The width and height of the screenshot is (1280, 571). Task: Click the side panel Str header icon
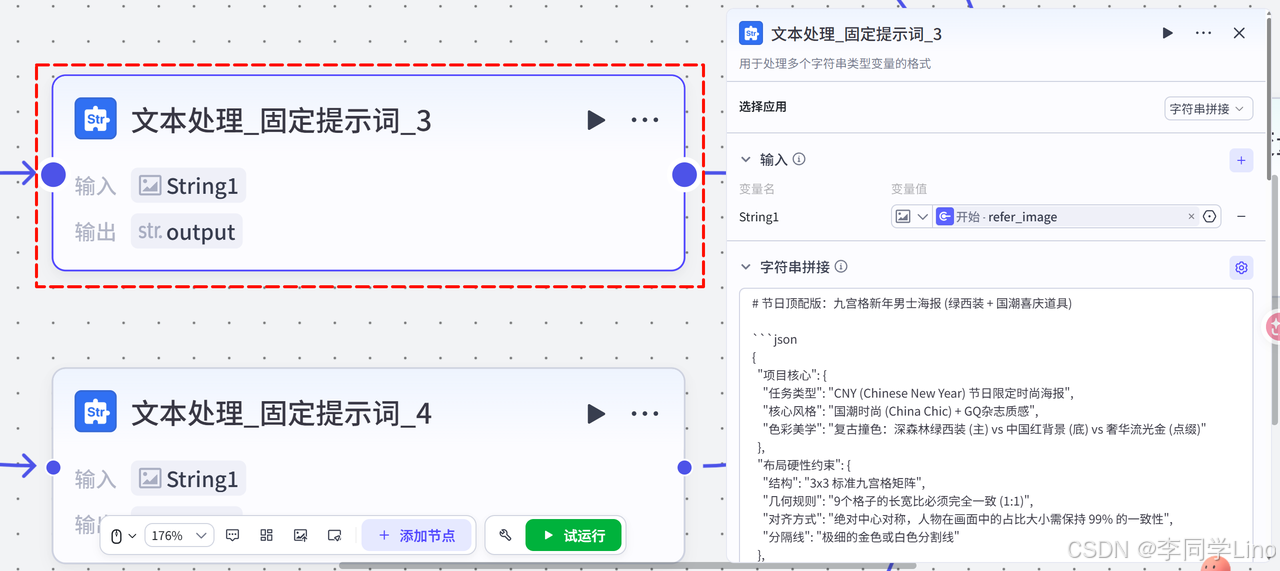tap(751, 33)
